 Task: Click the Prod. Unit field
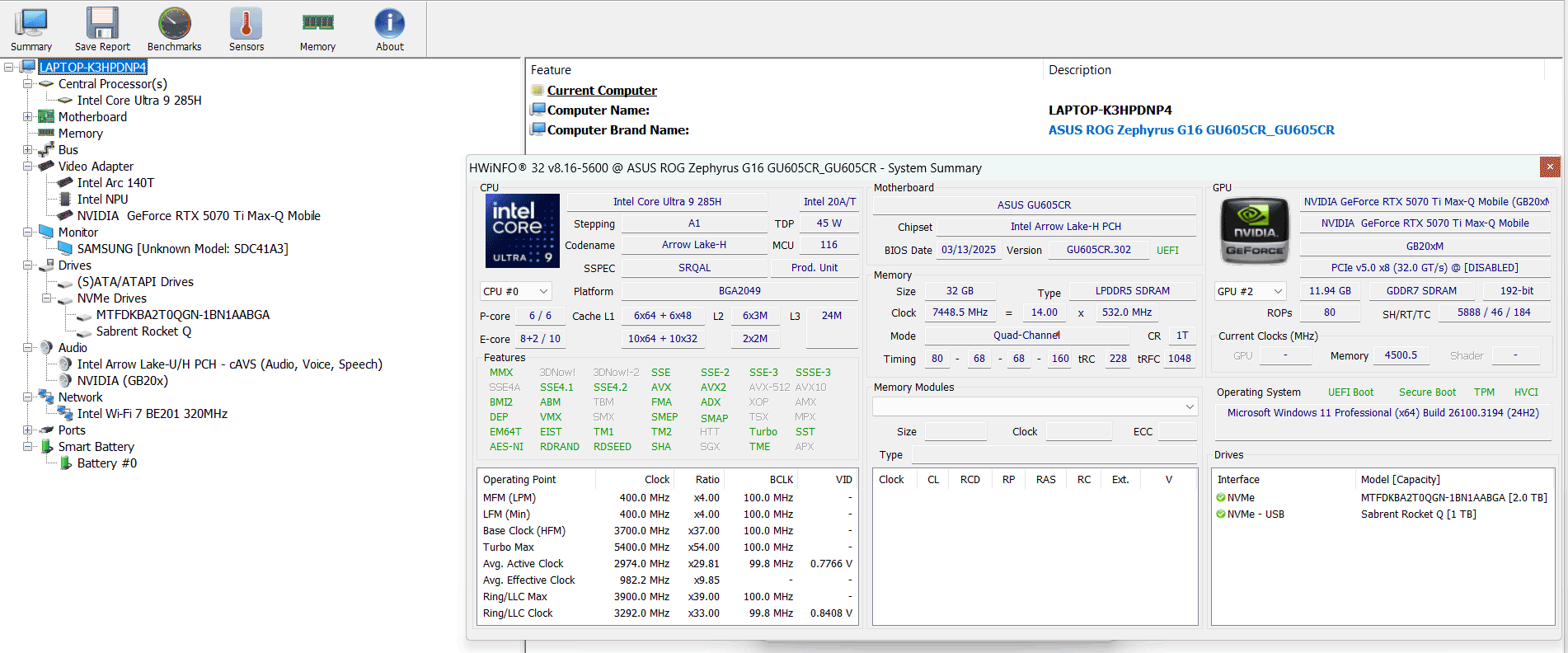(x=814, y=267)
